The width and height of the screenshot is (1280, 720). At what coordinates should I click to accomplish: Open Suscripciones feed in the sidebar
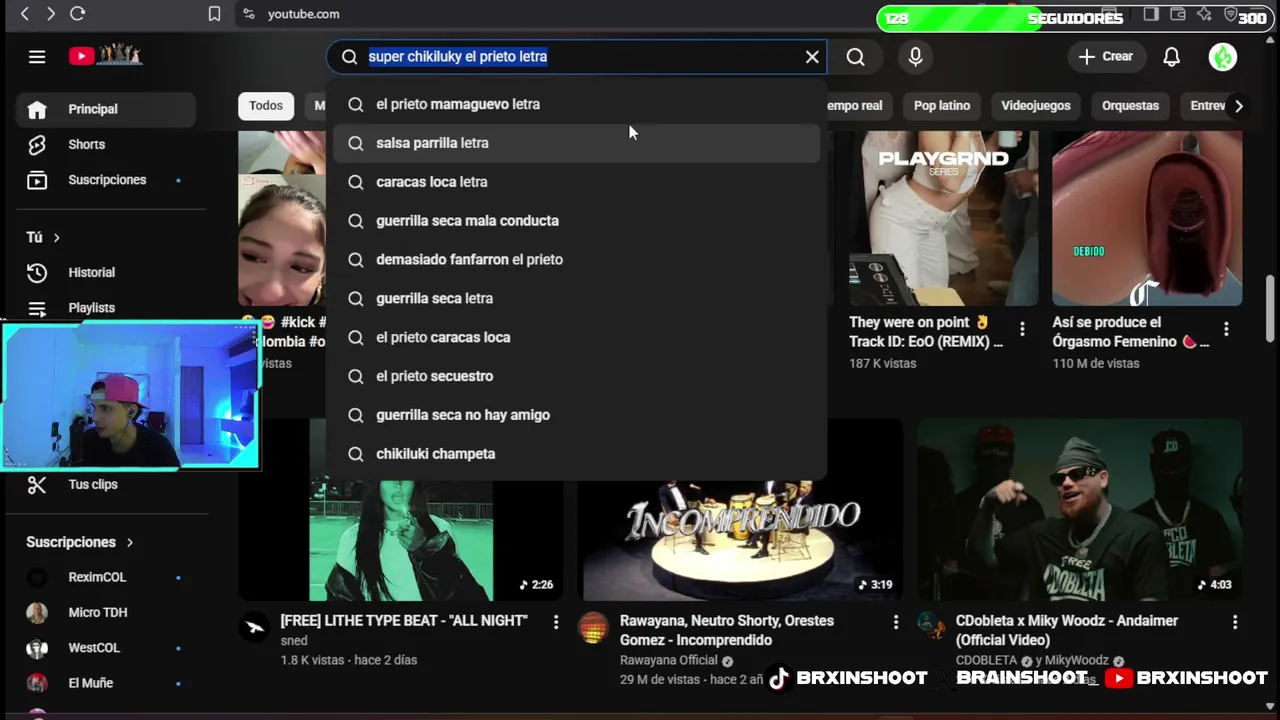click(106, 180)
